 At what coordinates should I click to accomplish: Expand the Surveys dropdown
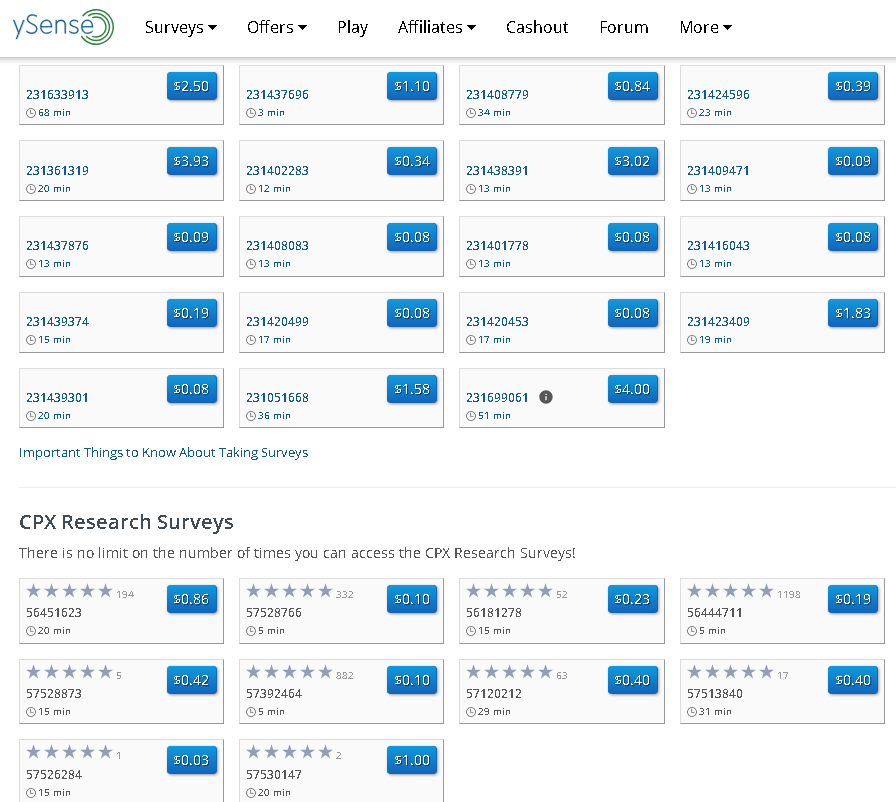(x=180, y=27)
